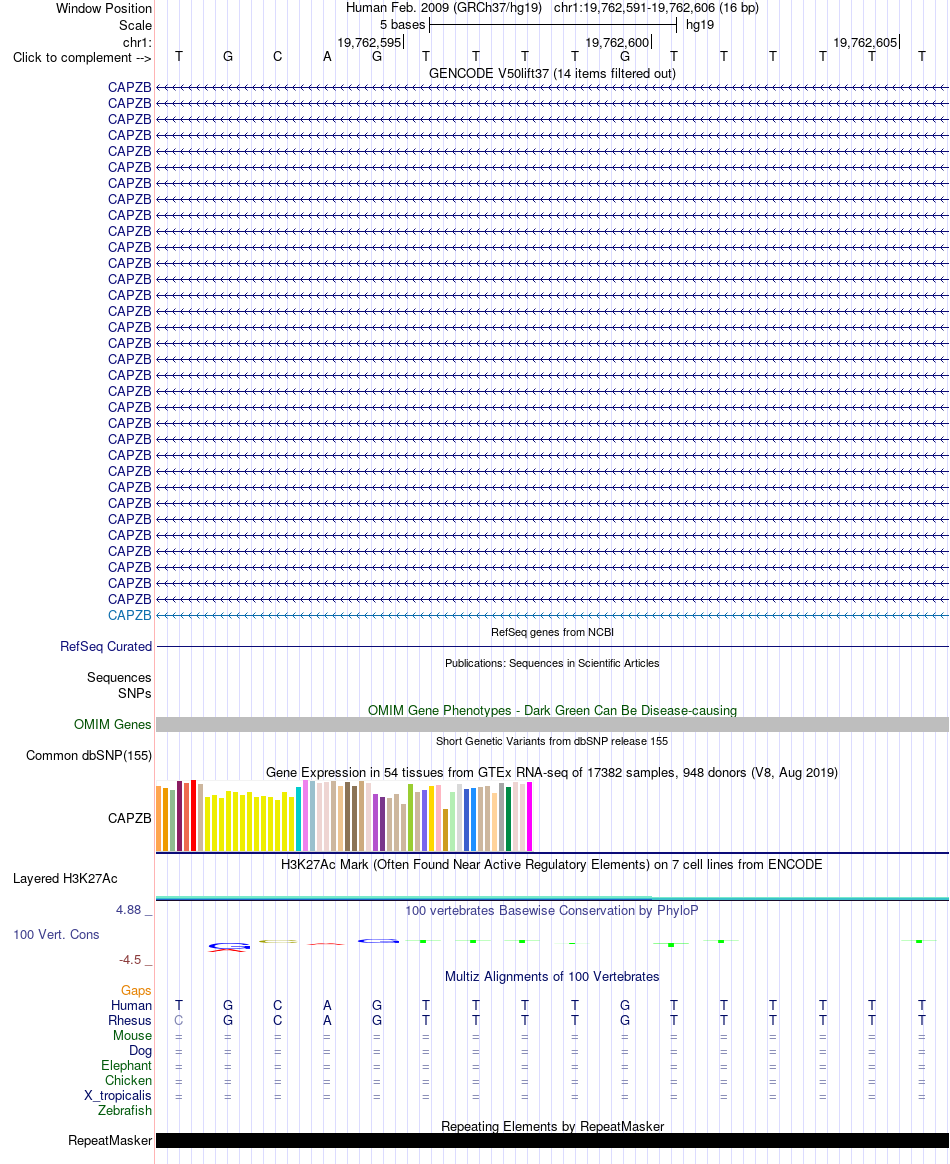
Task: Click coordinate marker 19,762,600
Action: tap(618, 42)
